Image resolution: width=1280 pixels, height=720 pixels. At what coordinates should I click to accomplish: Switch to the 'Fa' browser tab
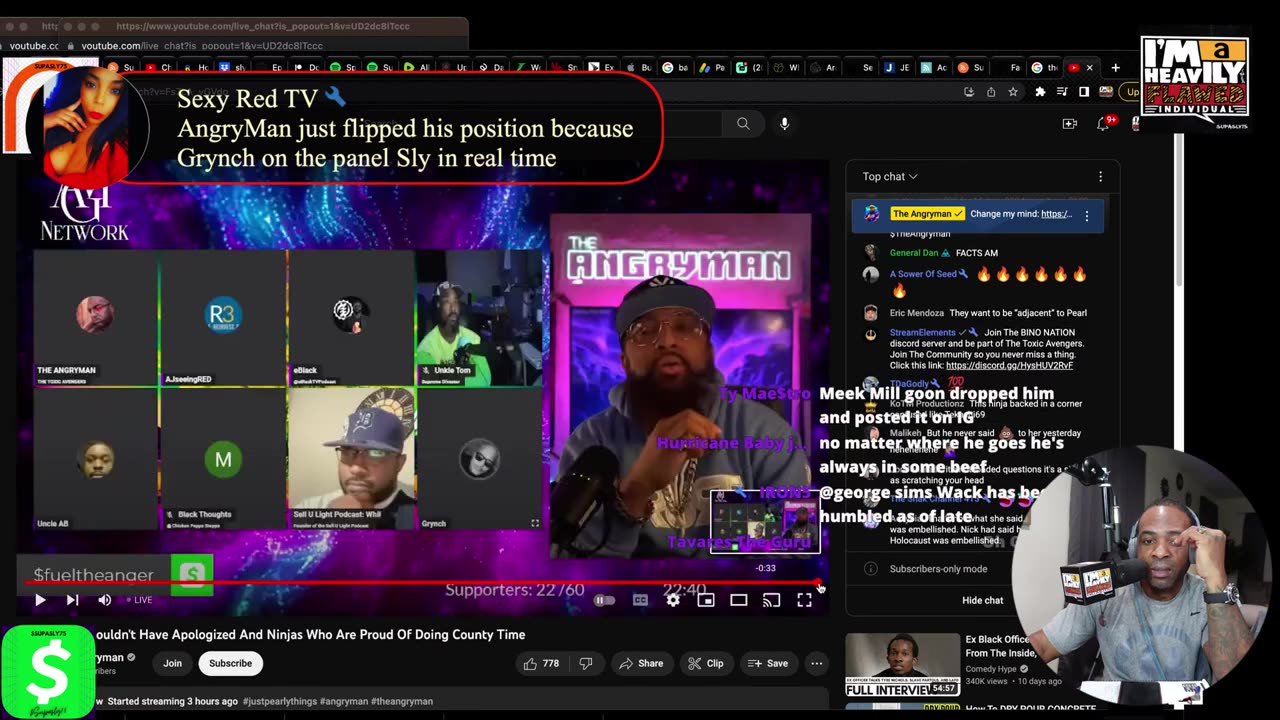[1008, 68]
